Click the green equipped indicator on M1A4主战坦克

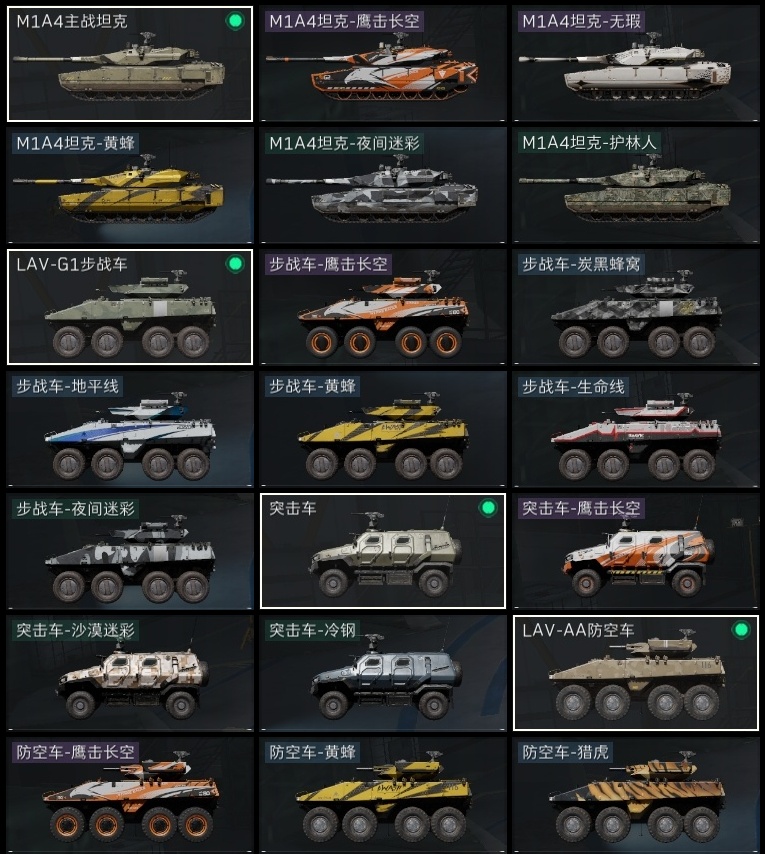pyautogui.click(x=235, y=21)
